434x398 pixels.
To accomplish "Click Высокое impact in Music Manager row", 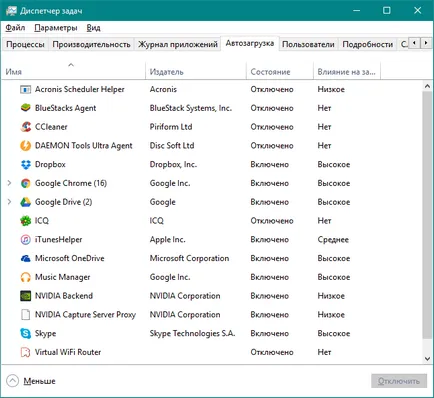I will point(334,277).
